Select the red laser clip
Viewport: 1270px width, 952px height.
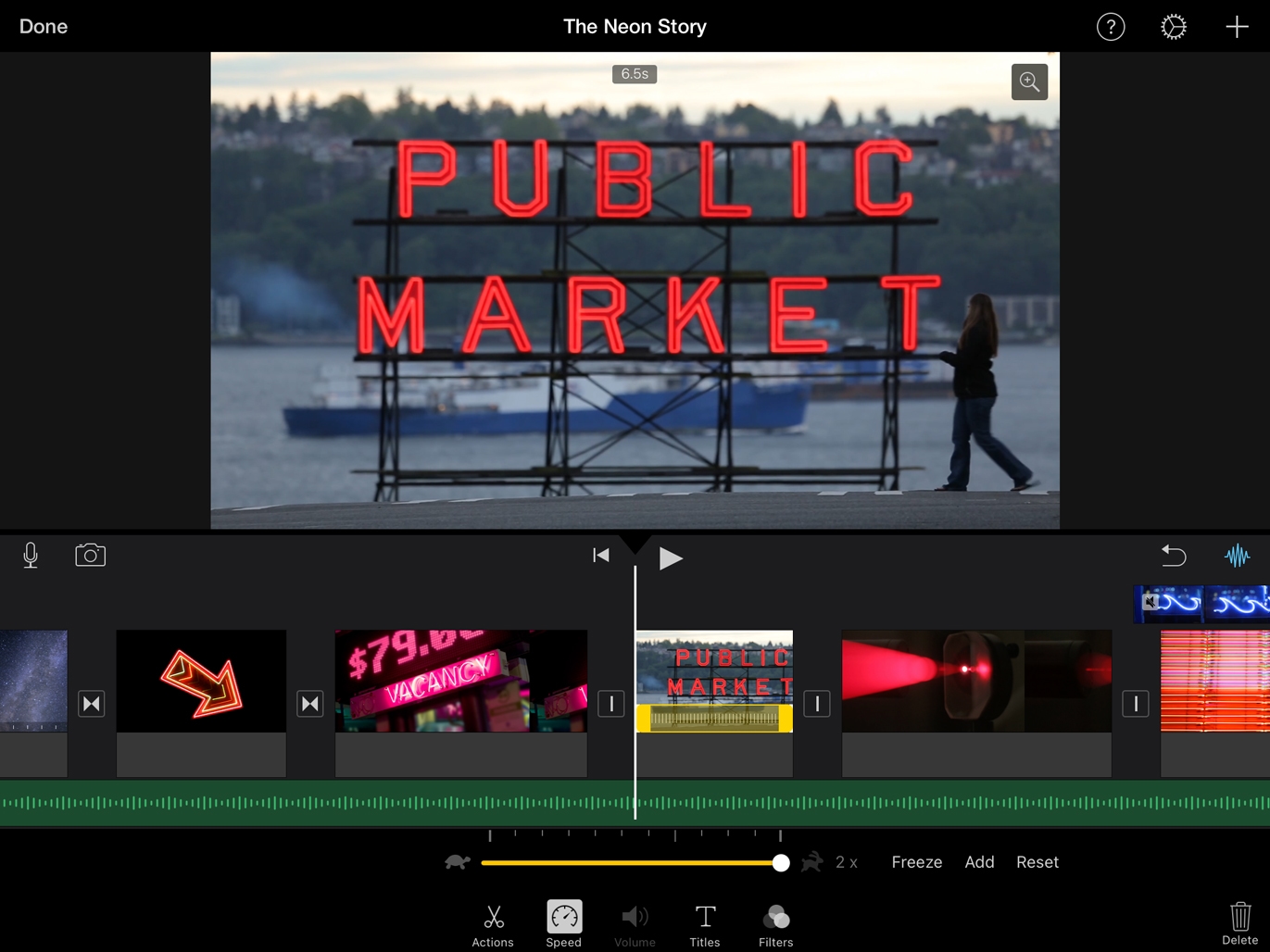pyautogui.click(x=976, y=681)
